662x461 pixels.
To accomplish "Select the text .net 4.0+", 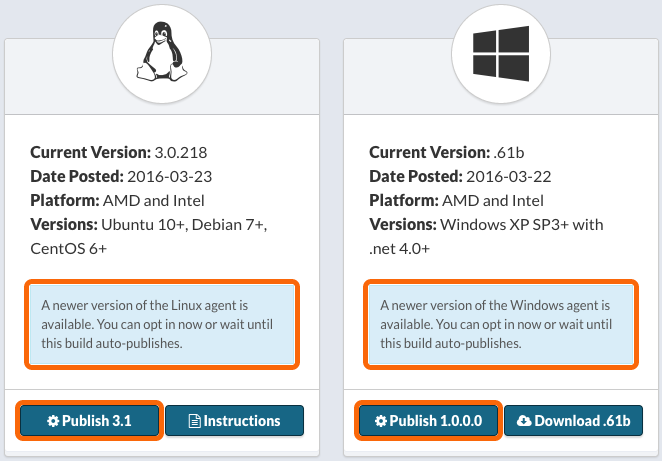I will 399,249.
